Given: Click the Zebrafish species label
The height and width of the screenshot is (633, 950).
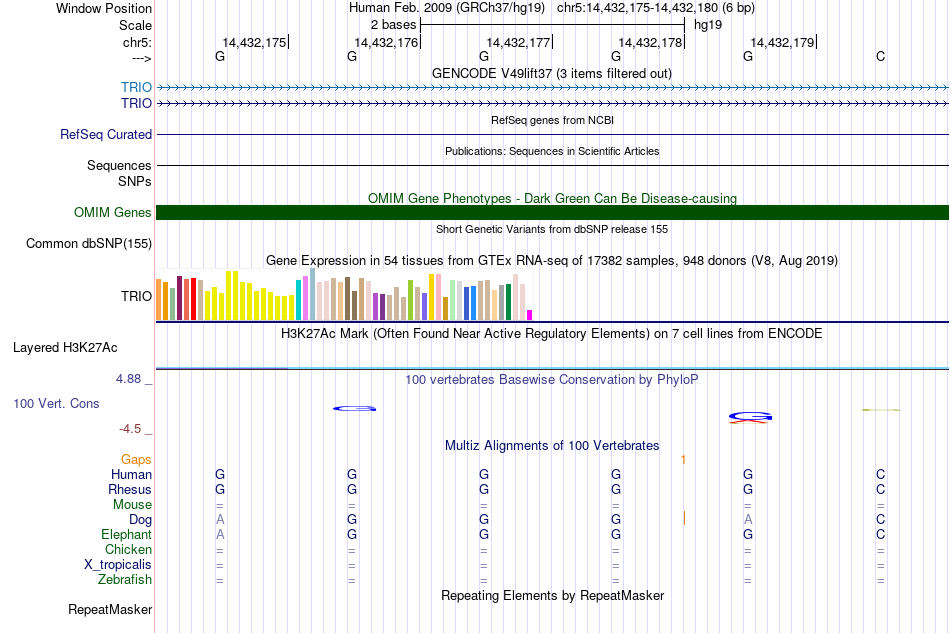Looking at the screenshot, I should pos(125,580).
